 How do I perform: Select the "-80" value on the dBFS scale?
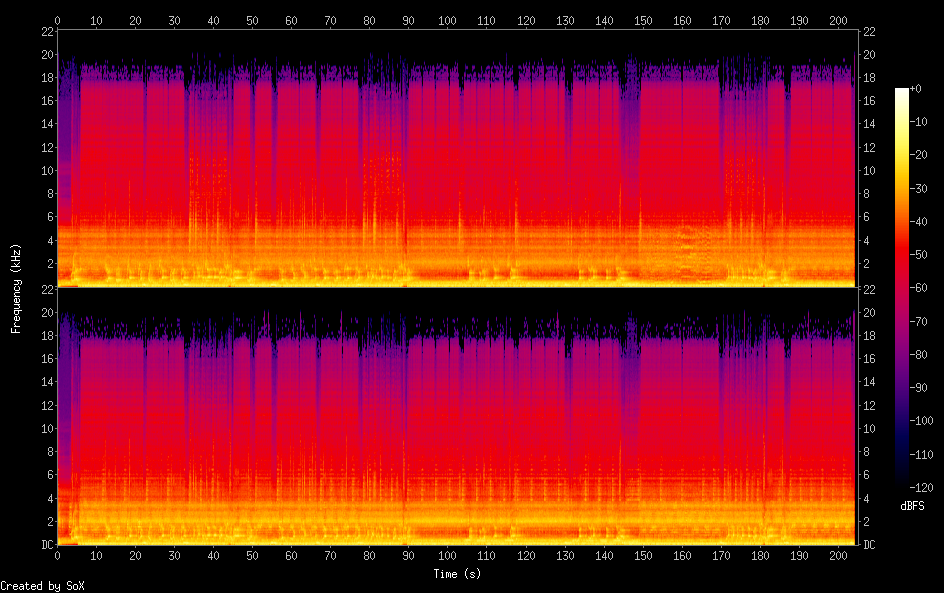[918, 355]
